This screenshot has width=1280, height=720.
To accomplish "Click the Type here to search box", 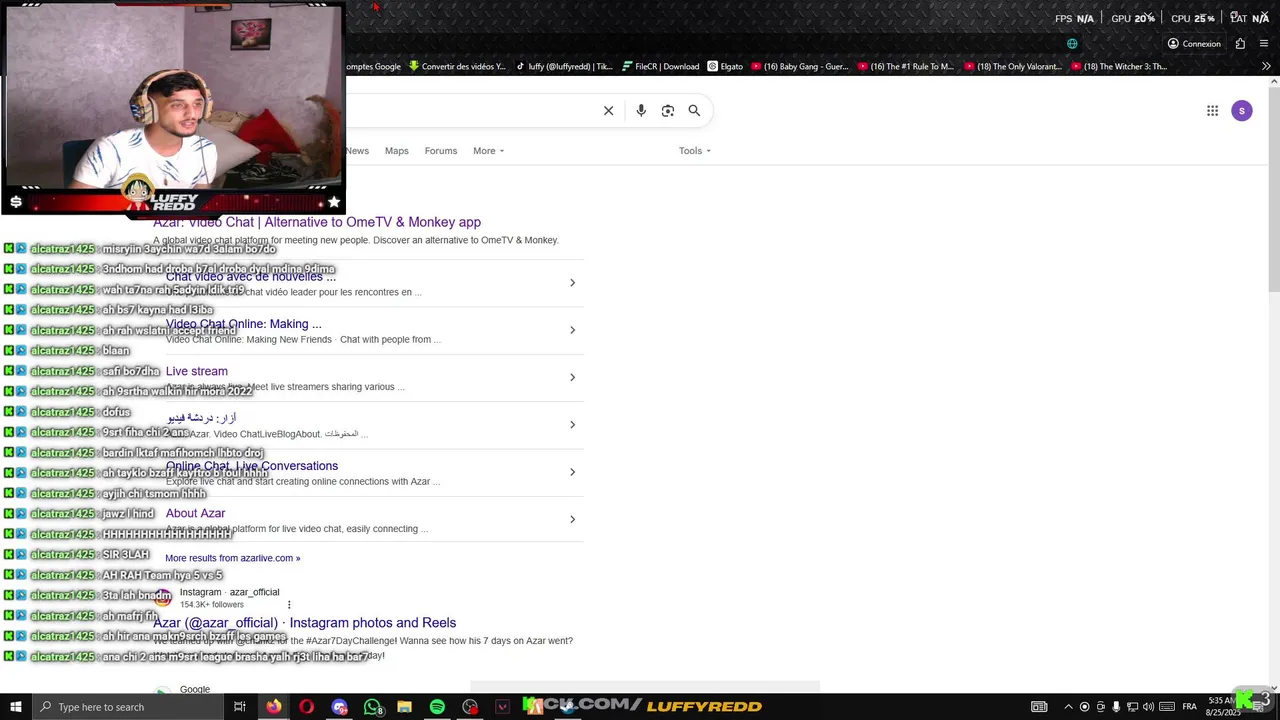I will pos(128,707).
